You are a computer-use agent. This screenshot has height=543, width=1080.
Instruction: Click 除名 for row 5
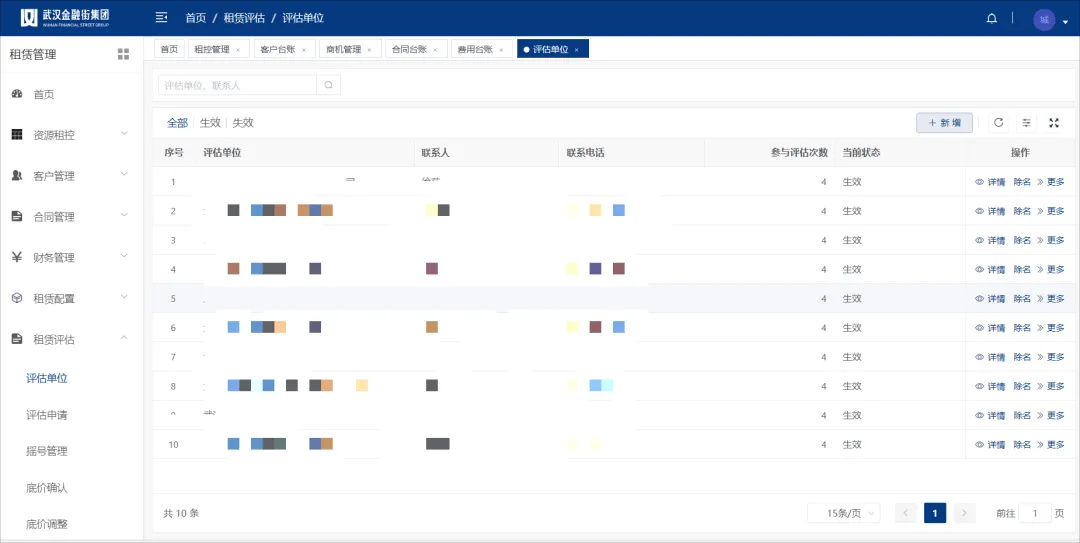[x=1022, y=298]
